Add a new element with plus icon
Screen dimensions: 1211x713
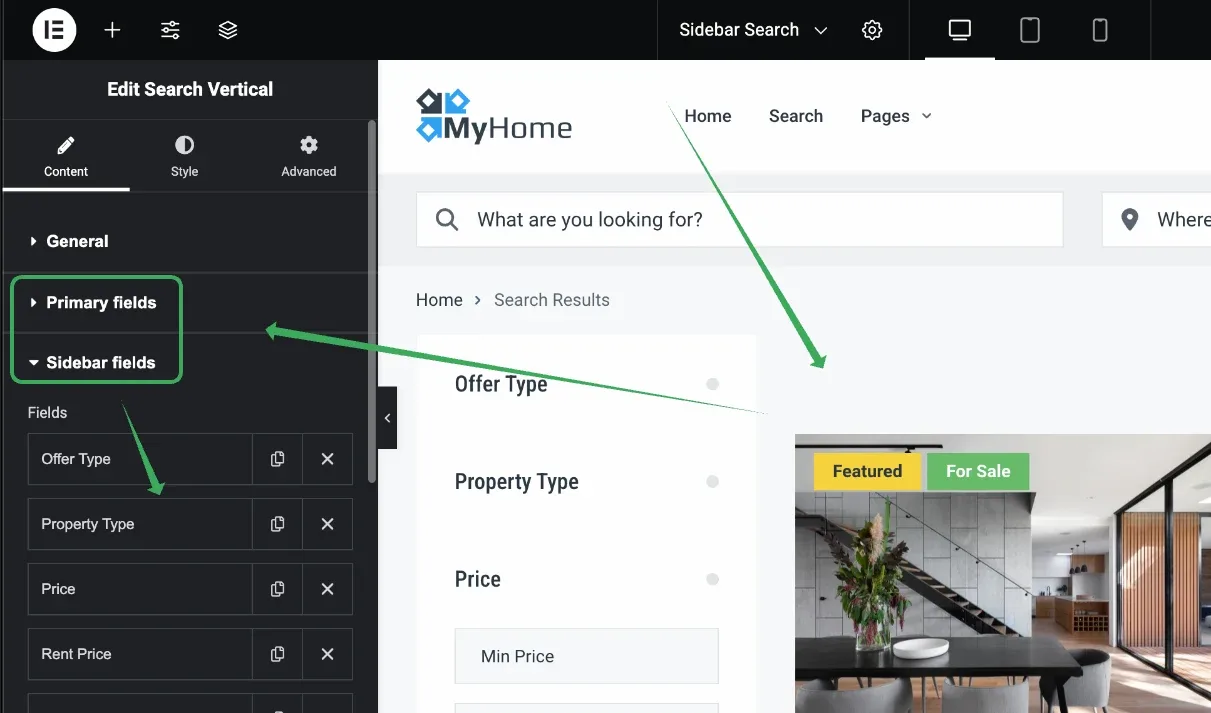point(112,30)
